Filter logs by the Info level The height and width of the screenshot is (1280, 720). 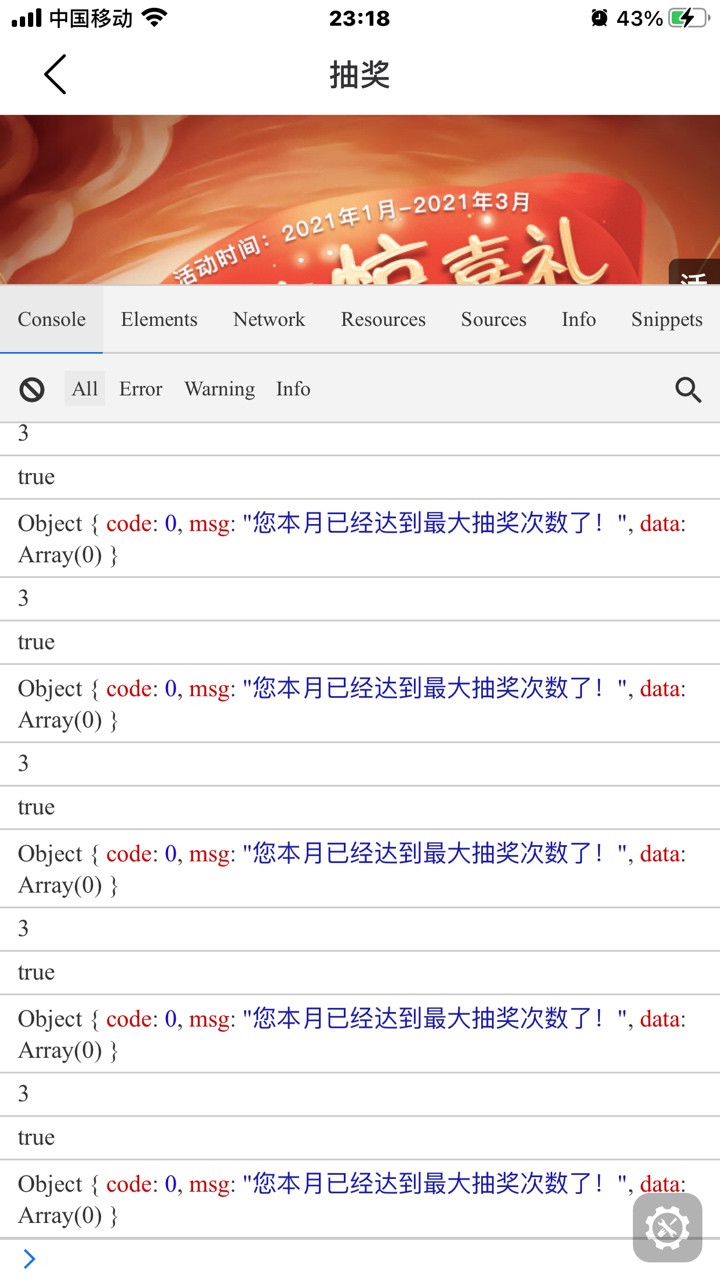pyautogui.click(x=293, y=389)
